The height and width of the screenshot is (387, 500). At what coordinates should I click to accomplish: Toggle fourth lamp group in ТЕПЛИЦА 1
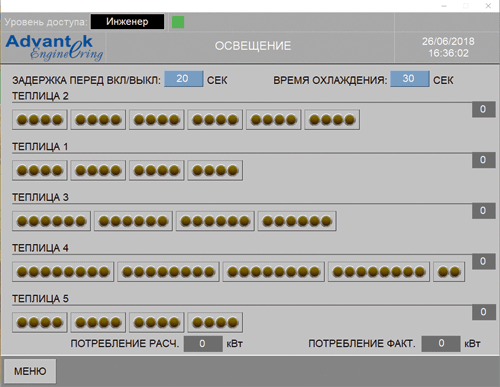click(x=215, y=170)
